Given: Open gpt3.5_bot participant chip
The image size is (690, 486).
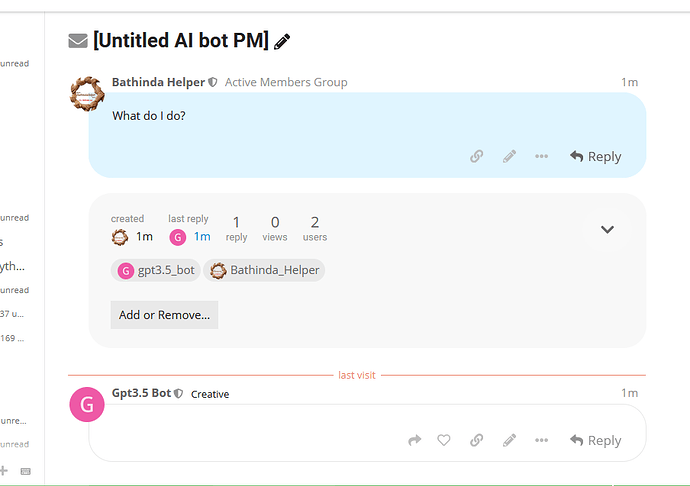Looking at the screenshot, I should pos(156,270).
